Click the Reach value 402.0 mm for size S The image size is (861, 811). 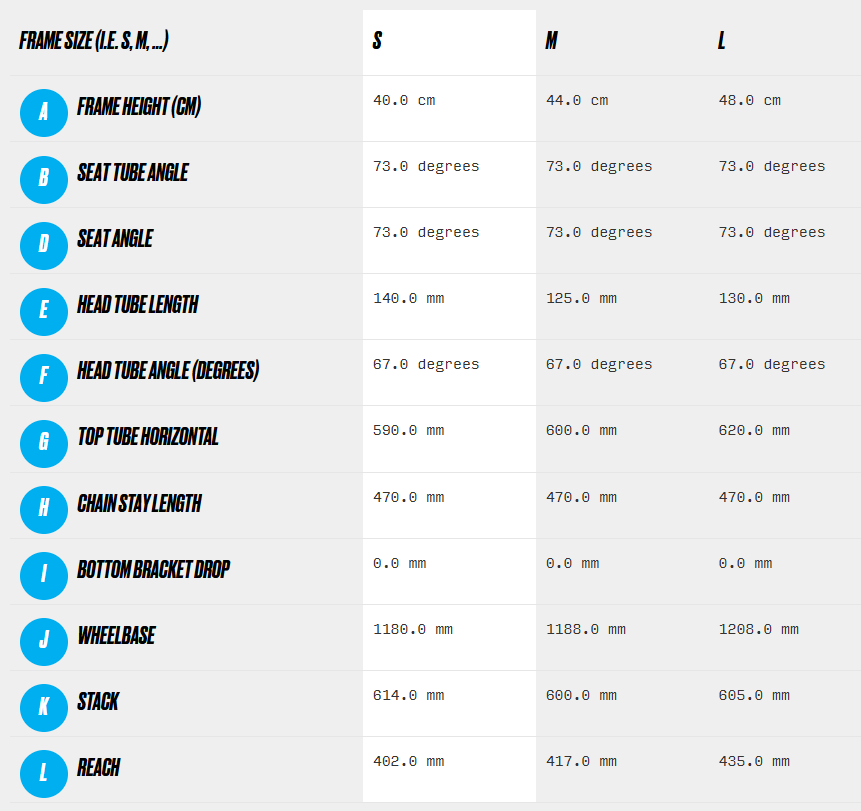click(408, 762)
